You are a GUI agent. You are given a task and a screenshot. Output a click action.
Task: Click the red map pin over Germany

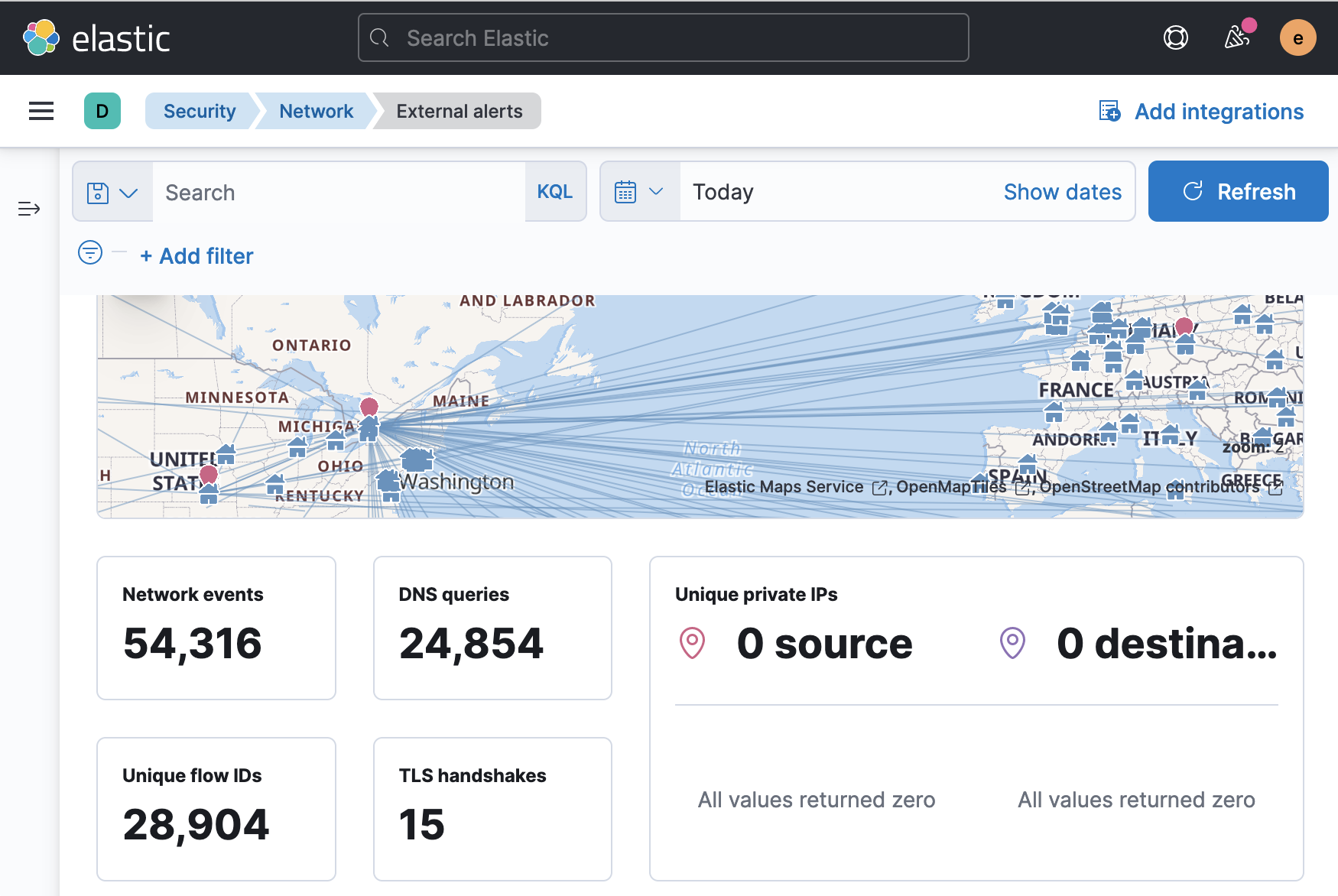(1184, 326)
